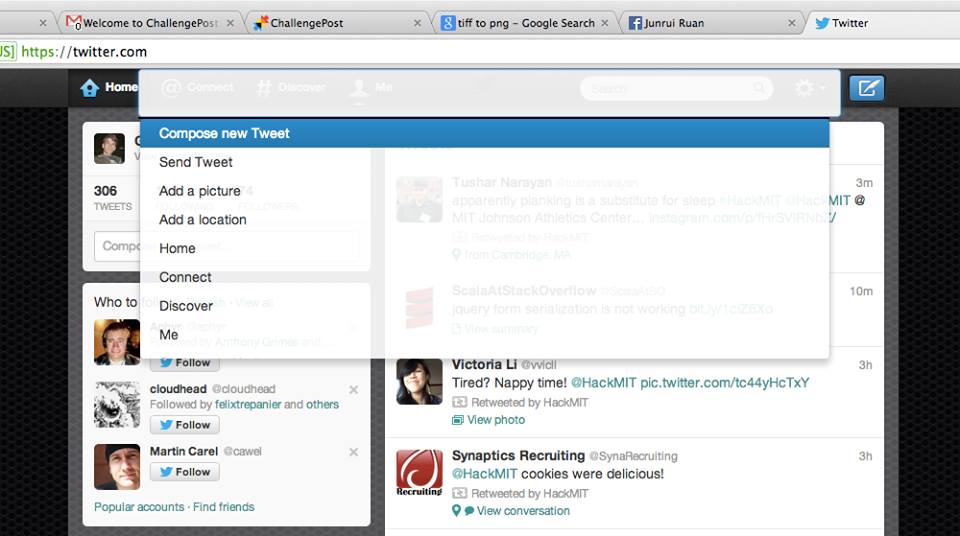Image resolution: width=960 pixels, height=536 pixels.
Task: Select Connect in the dropdown list
Action: point(484,277)
